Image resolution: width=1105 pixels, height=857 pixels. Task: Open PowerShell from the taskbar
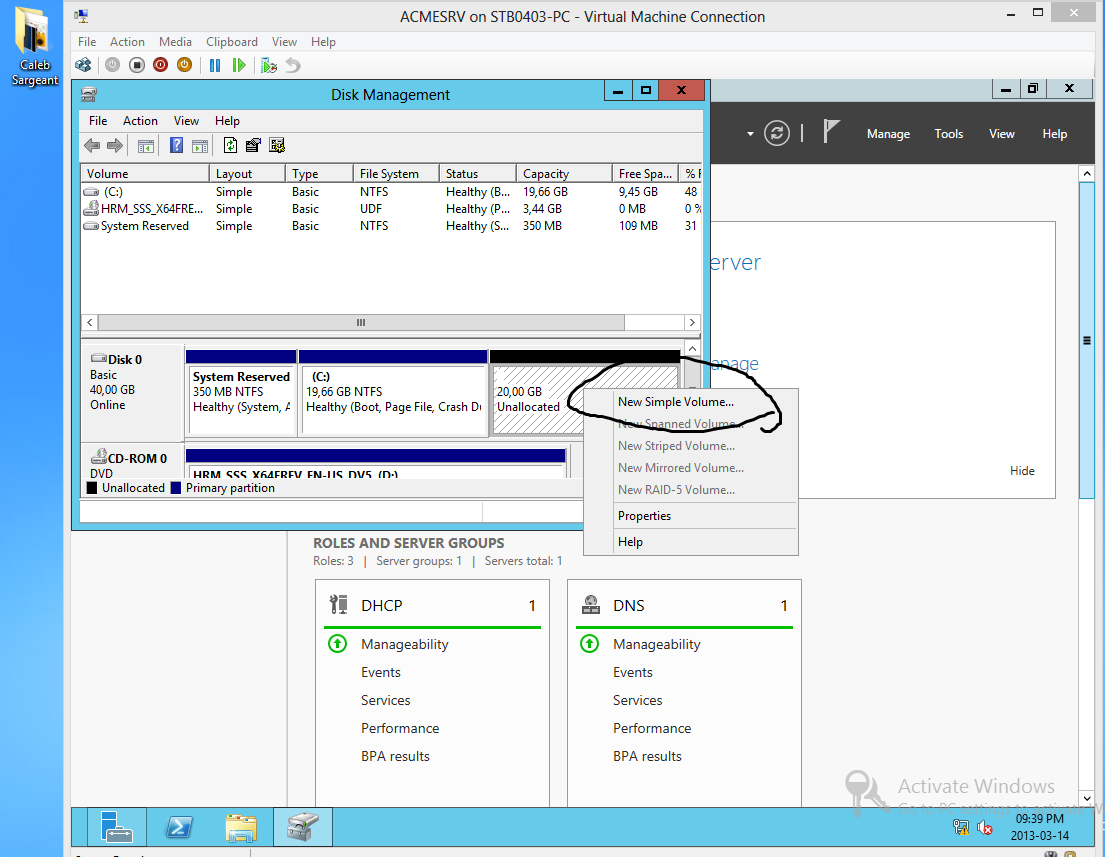178,827
